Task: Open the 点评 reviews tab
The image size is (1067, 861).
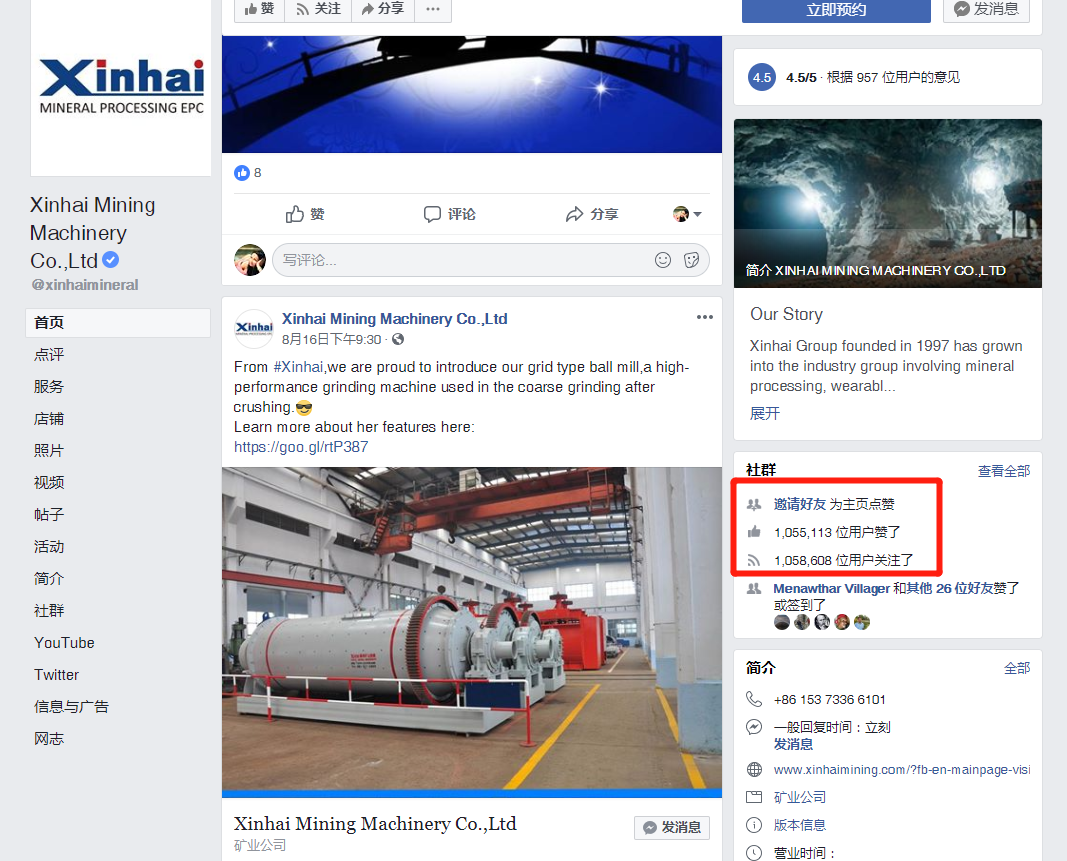Action: click(x=49, y=355)
